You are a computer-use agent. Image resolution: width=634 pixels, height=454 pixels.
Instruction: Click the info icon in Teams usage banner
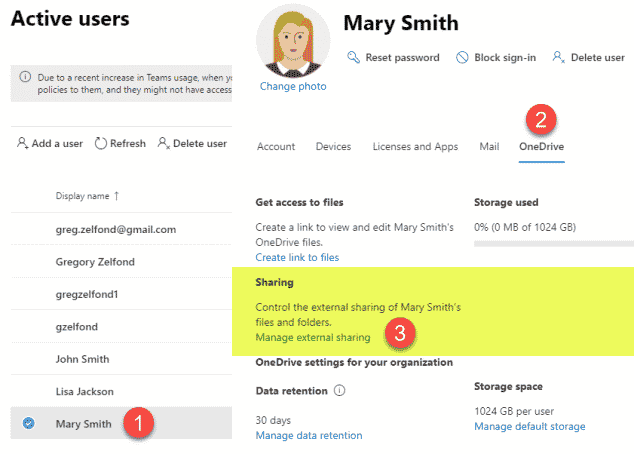(x=25, y=77)
